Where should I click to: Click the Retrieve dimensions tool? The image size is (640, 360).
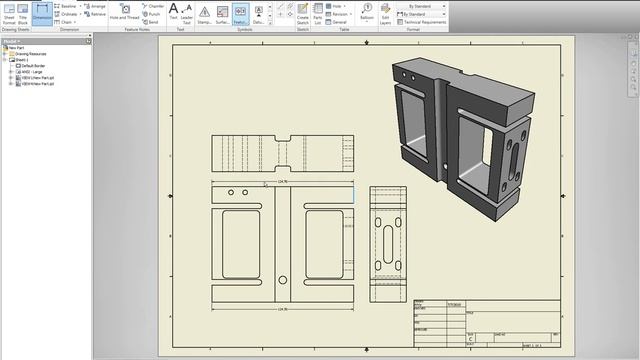[95, 14]
